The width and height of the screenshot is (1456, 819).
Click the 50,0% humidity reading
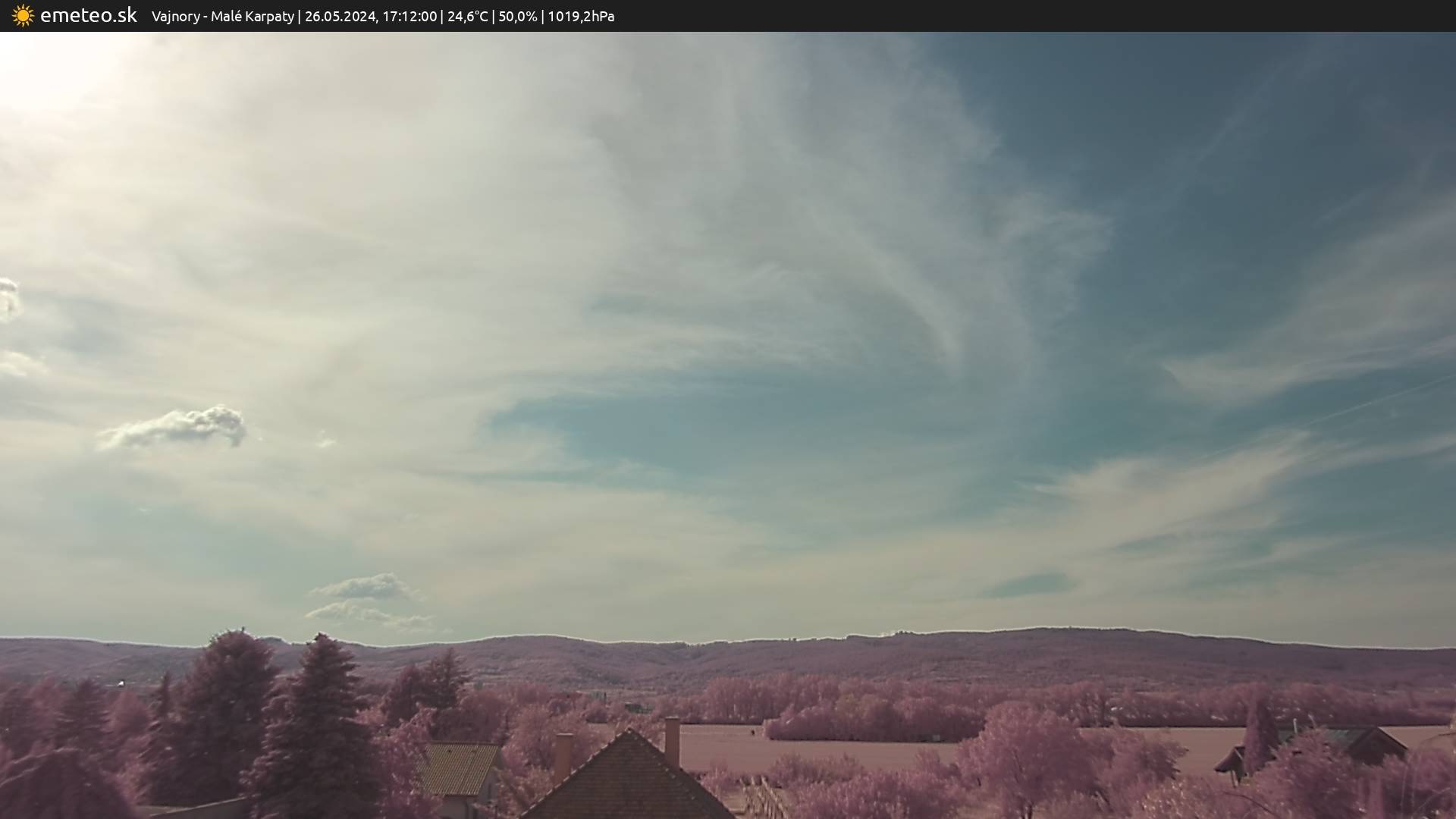[x=517, y=16]
